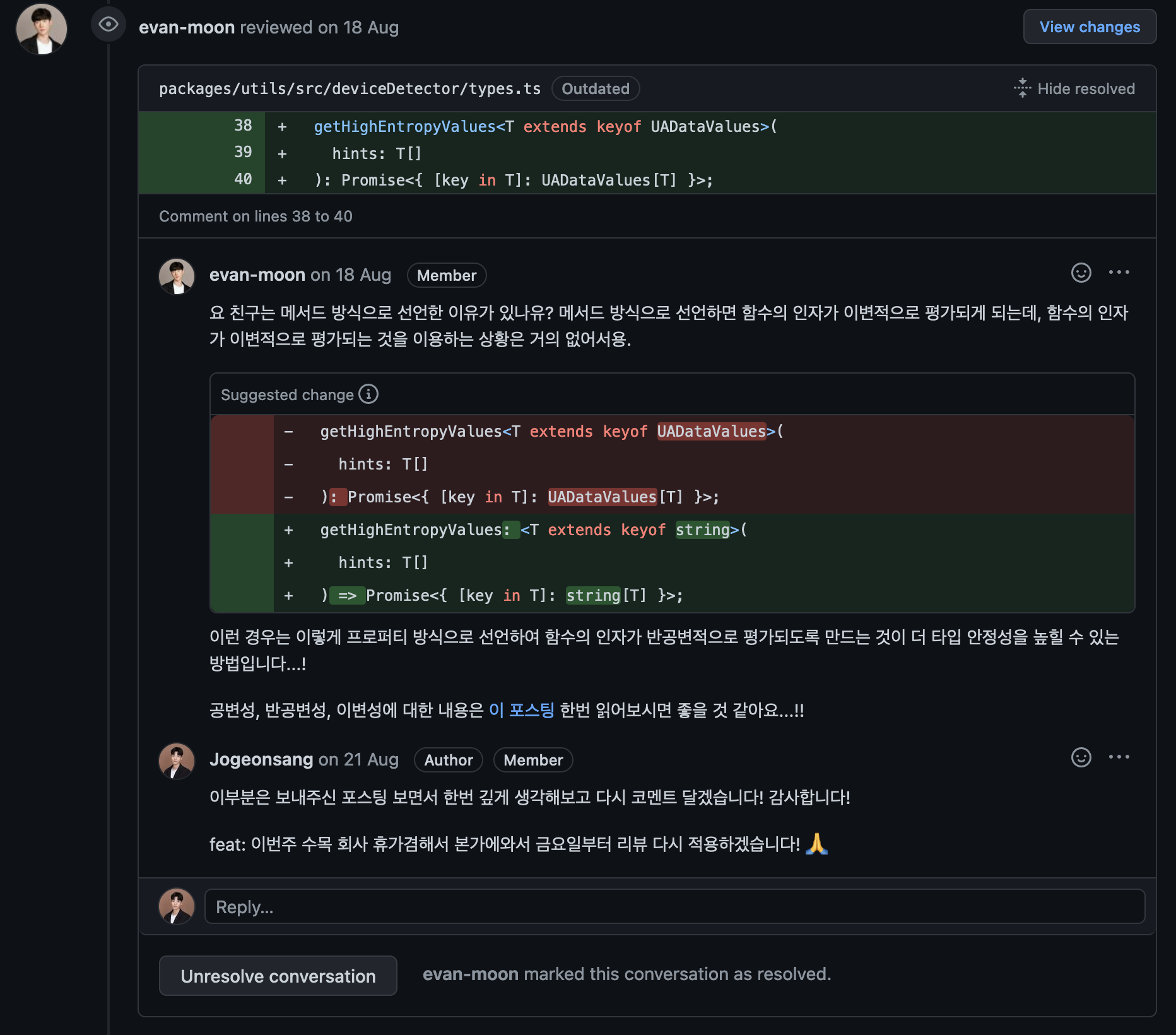Click evan-moon's avatar in review header
This screenshot has height=1035, width=1176.
(x=42, y=28)
